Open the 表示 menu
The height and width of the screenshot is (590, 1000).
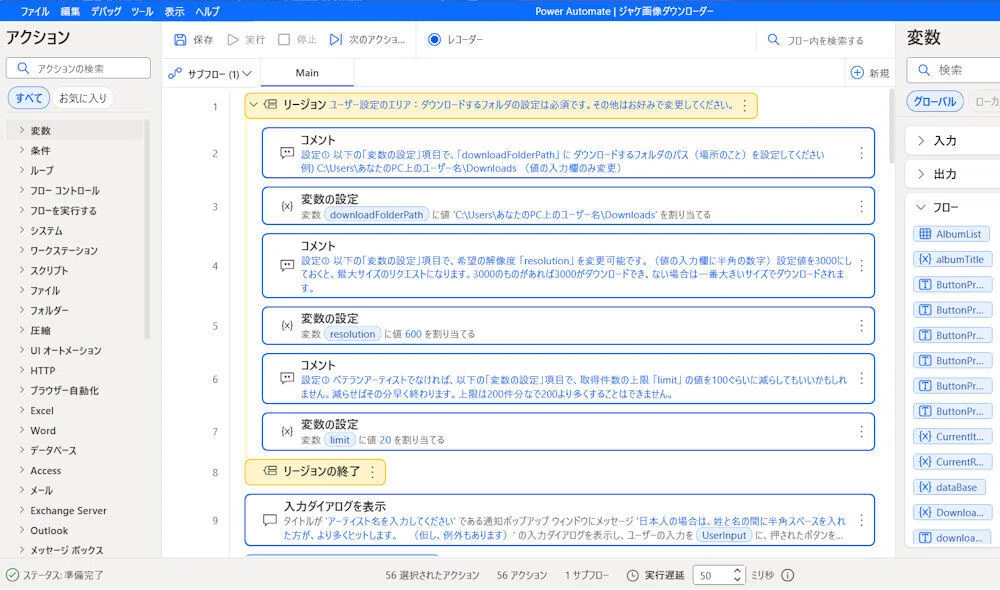pyautogui.click(x=174, y=11)
